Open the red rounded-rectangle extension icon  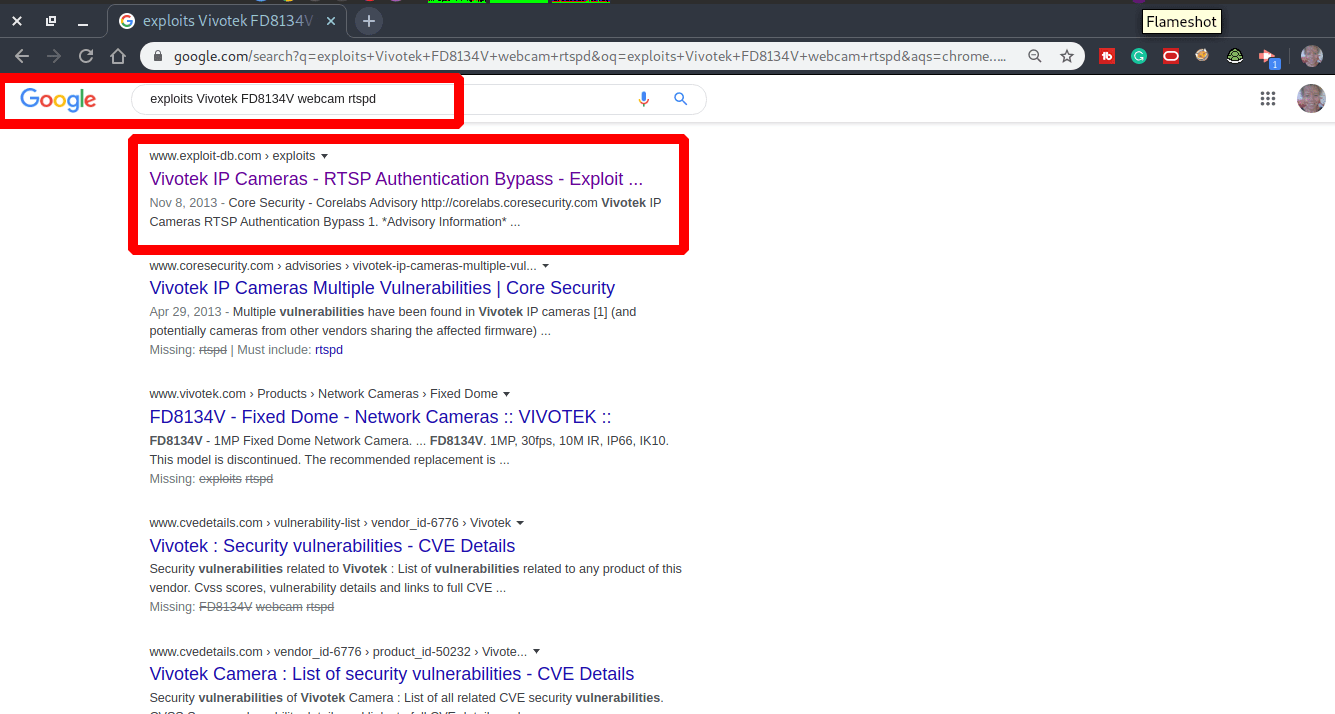click(x=1171, y=57)
